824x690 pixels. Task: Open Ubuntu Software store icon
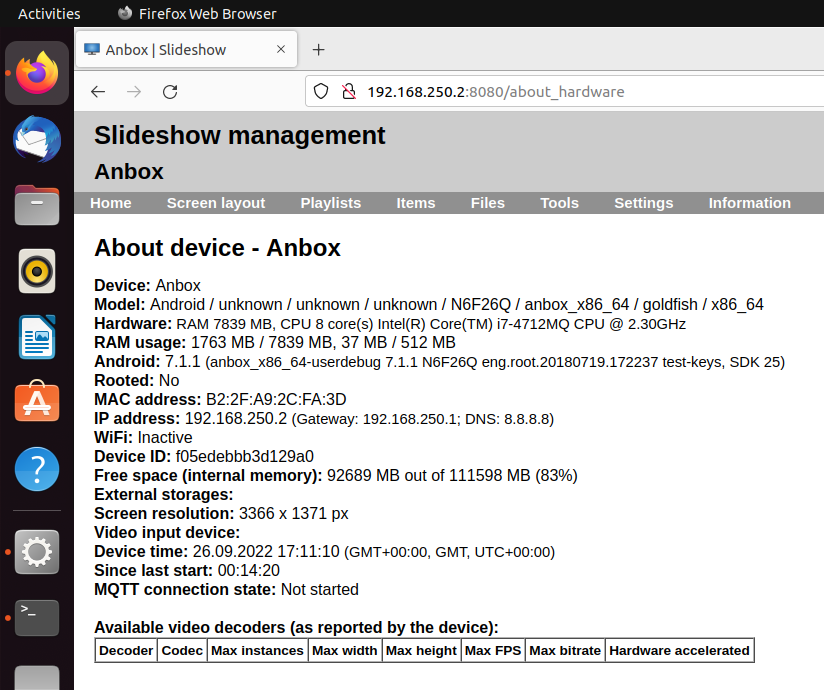point(37,402)
